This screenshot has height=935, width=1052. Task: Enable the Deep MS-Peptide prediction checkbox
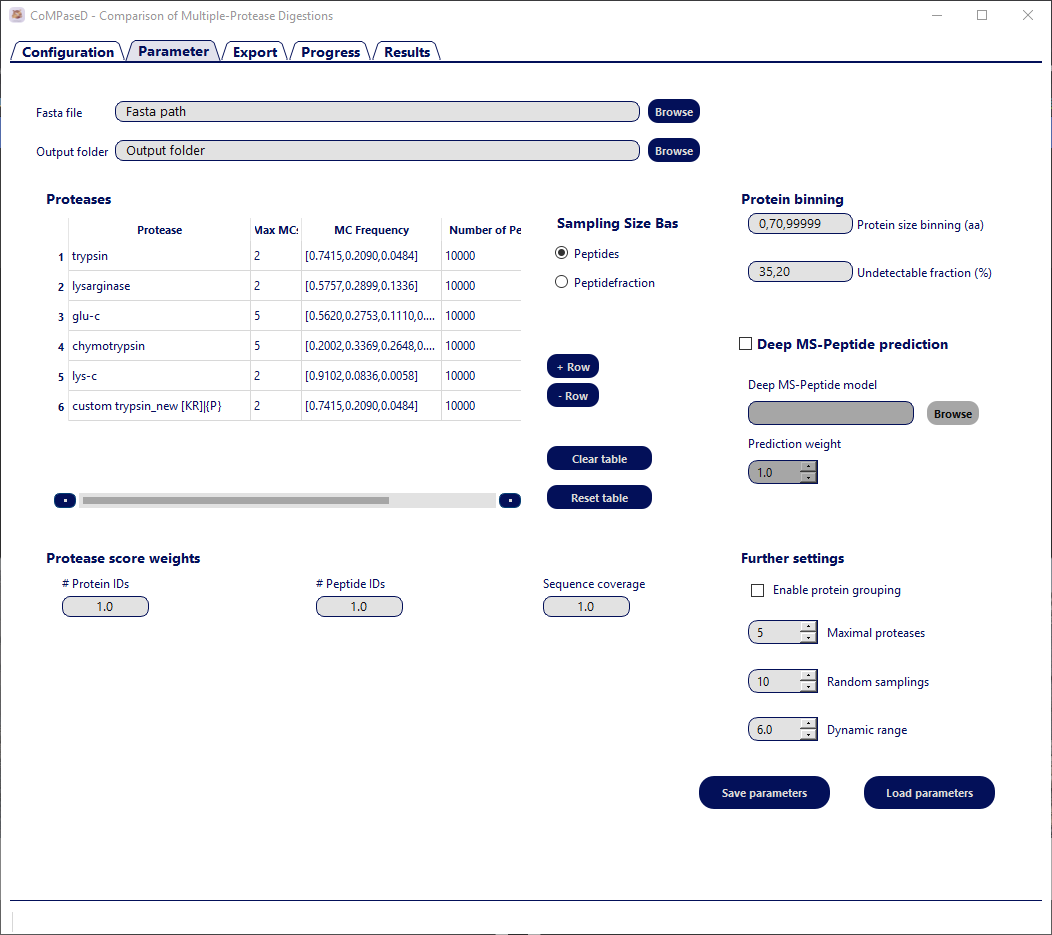tap(745, 344)
